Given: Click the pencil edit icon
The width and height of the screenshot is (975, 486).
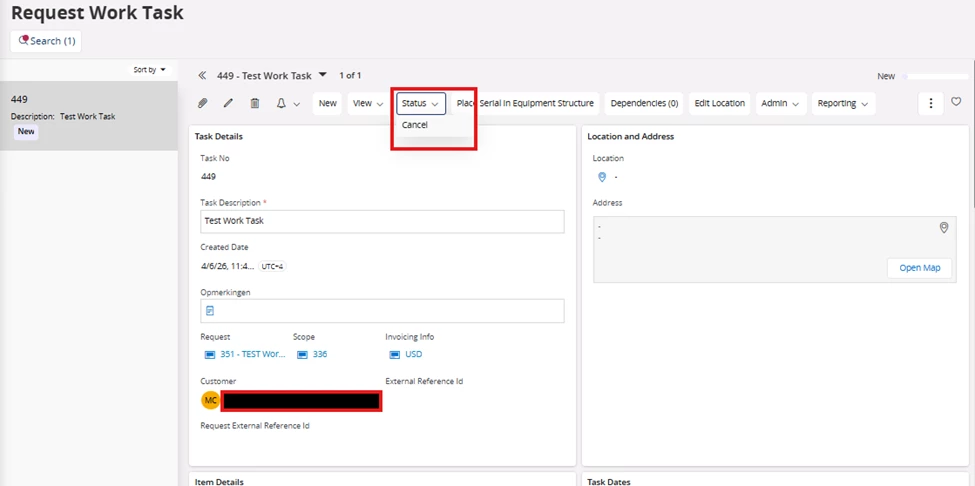Looking at the screenshot, I should click(228, 103).
